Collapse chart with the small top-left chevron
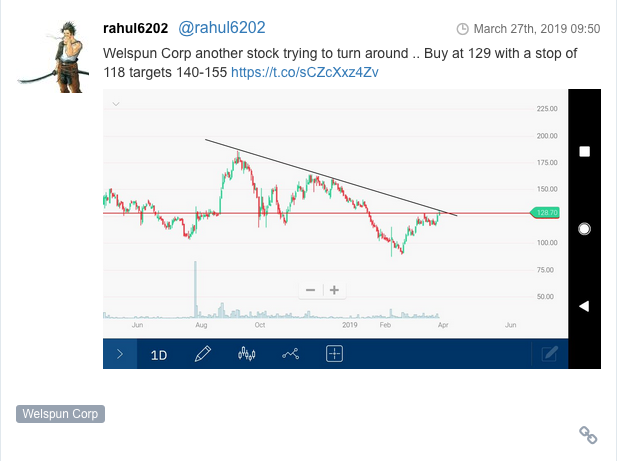The image size is (618, 461). click(116, 104)
